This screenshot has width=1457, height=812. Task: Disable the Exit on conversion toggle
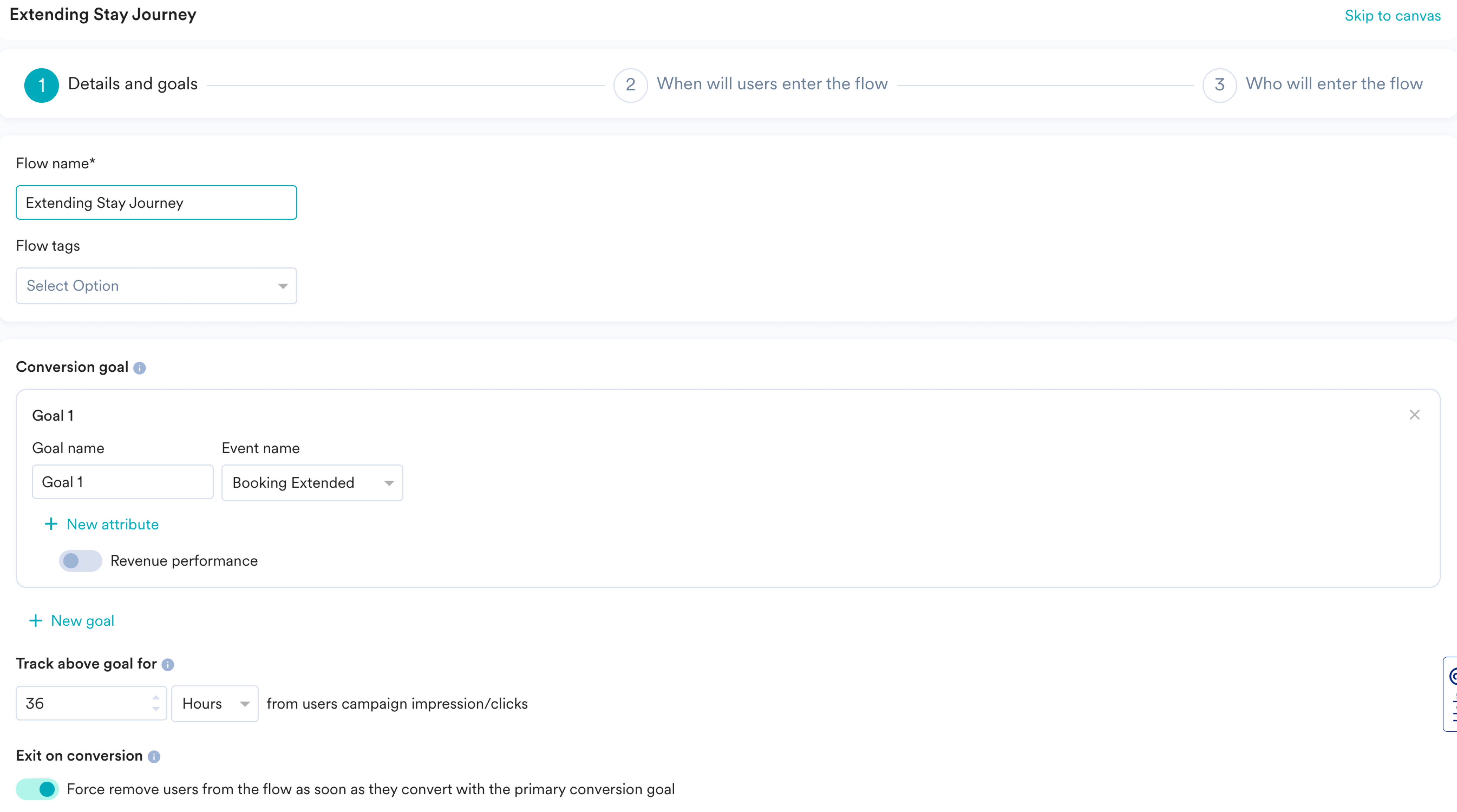pyautogui.click(x=37, y=789)
